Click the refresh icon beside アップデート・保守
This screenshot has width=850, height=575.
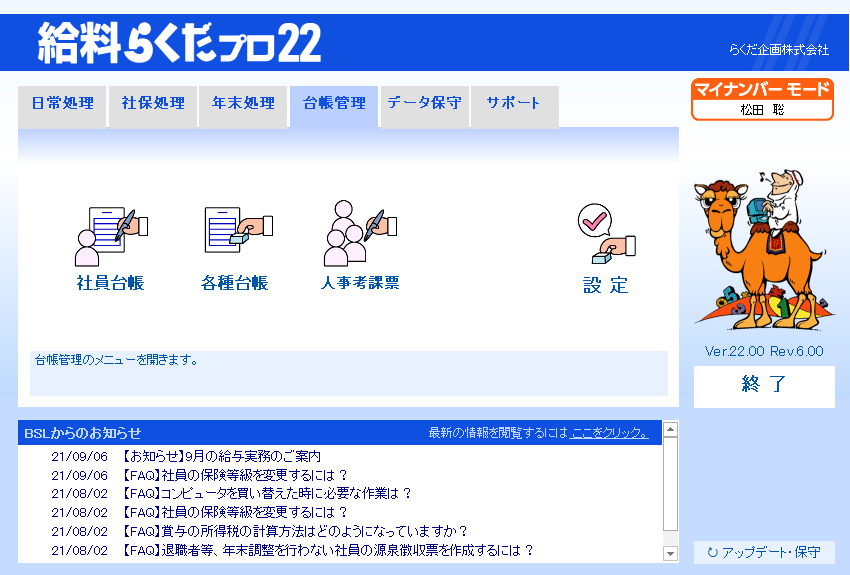(713, 552)
